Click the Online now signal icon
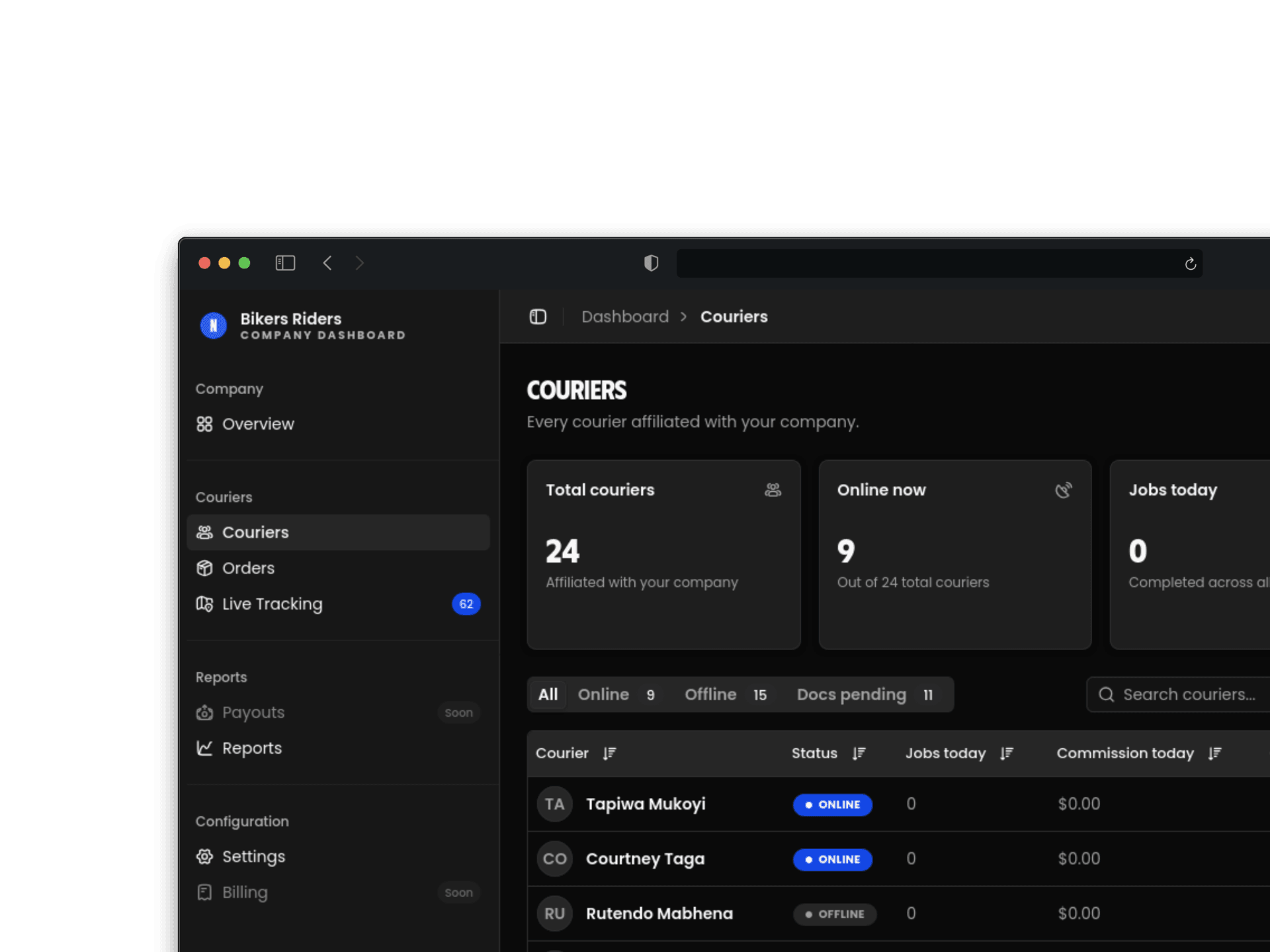1270x952 pixels. pyautogui.click(x=1063, y=490)
